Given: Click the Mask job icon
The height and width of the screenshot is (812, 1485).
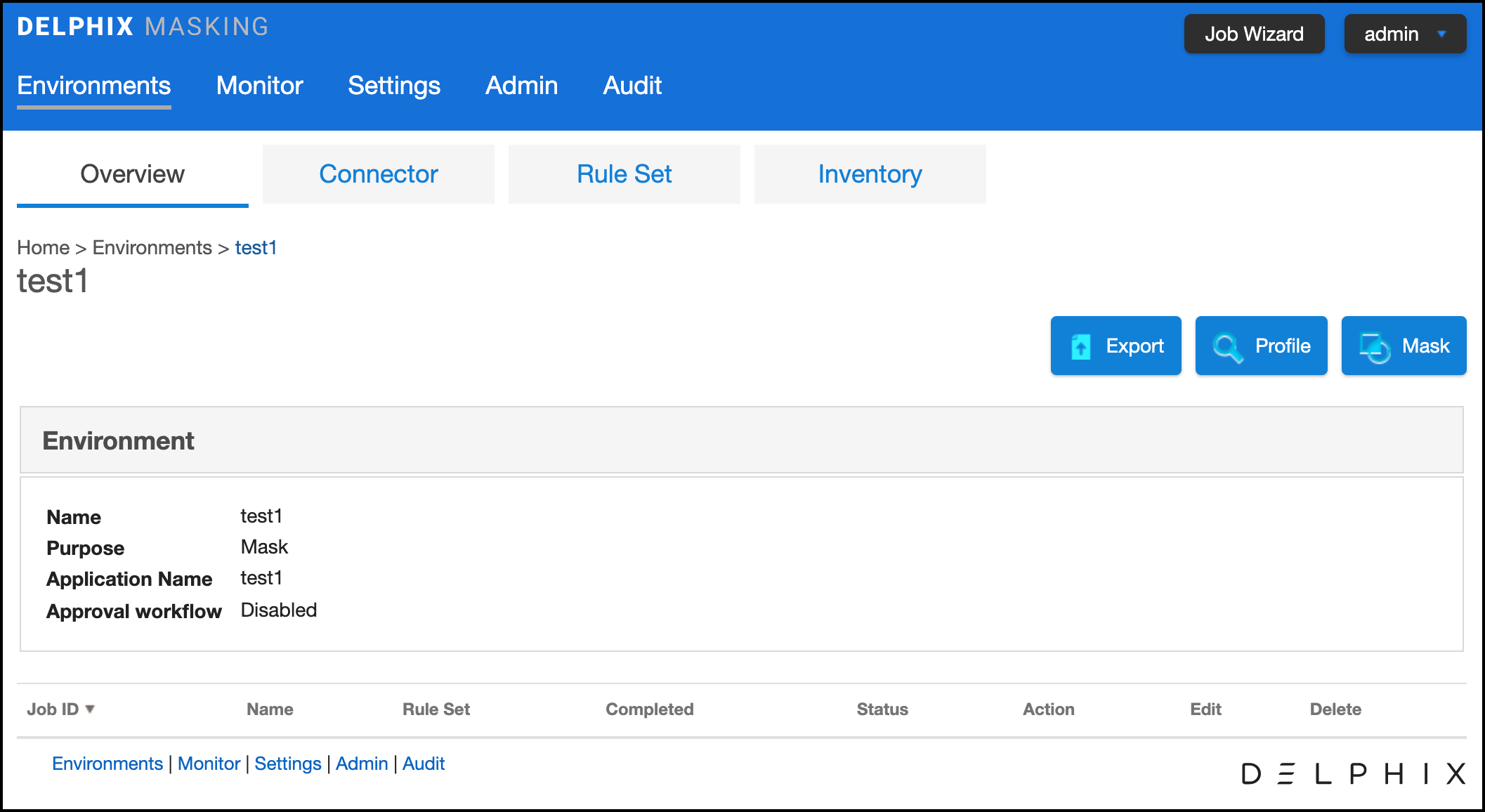Looking at the screenshot, I should 1374,347.
